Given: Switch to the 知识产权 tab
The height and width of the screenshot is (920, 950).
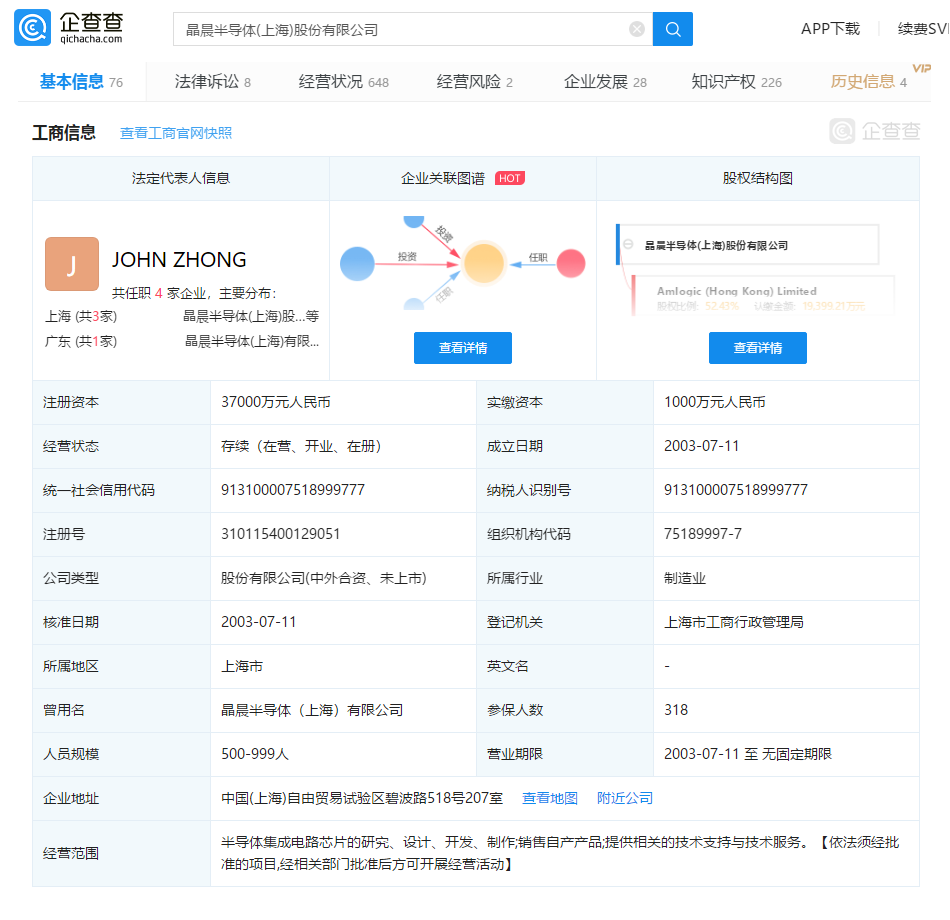Looking at the screenshot, I should (x=723, y=82).
